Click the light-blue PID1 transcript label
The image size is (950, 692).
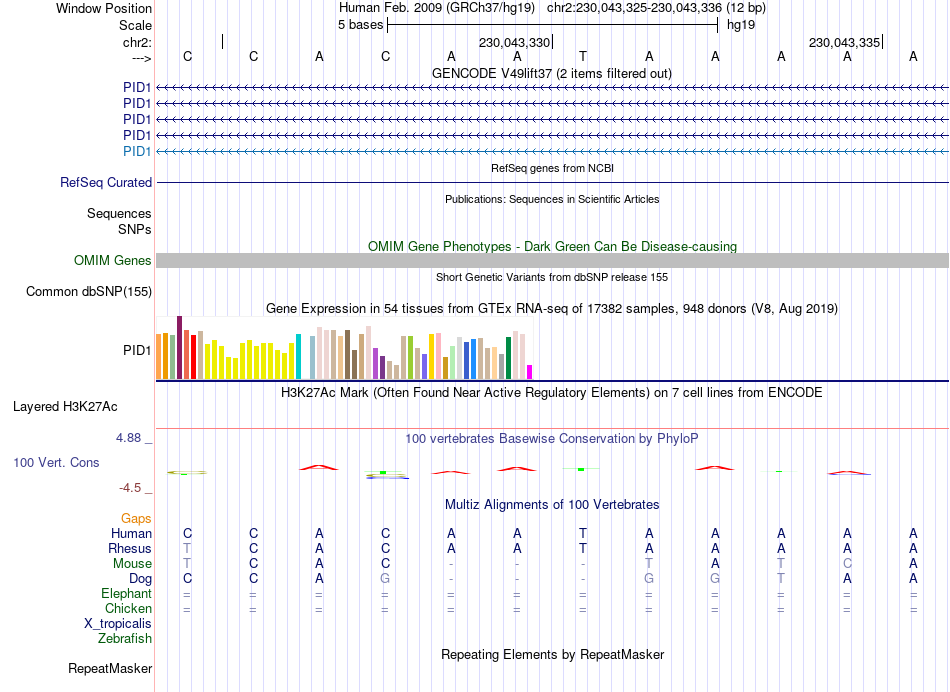point(137,151)
